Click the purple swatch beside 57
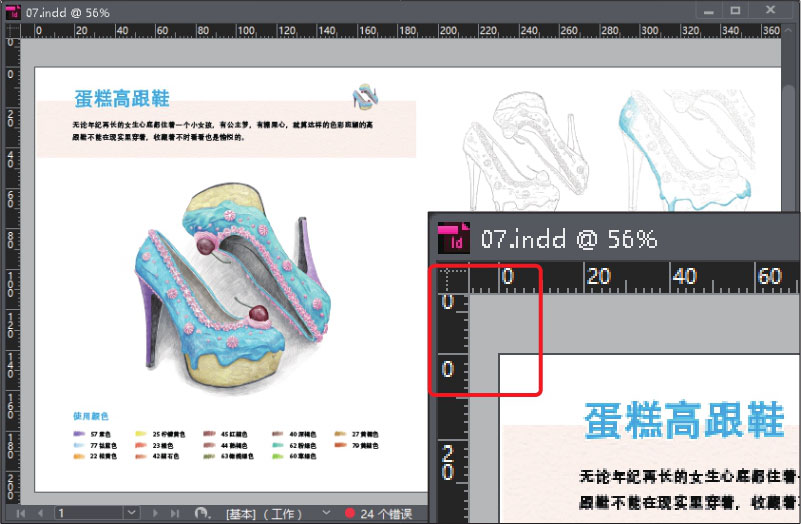 (79, 434)
